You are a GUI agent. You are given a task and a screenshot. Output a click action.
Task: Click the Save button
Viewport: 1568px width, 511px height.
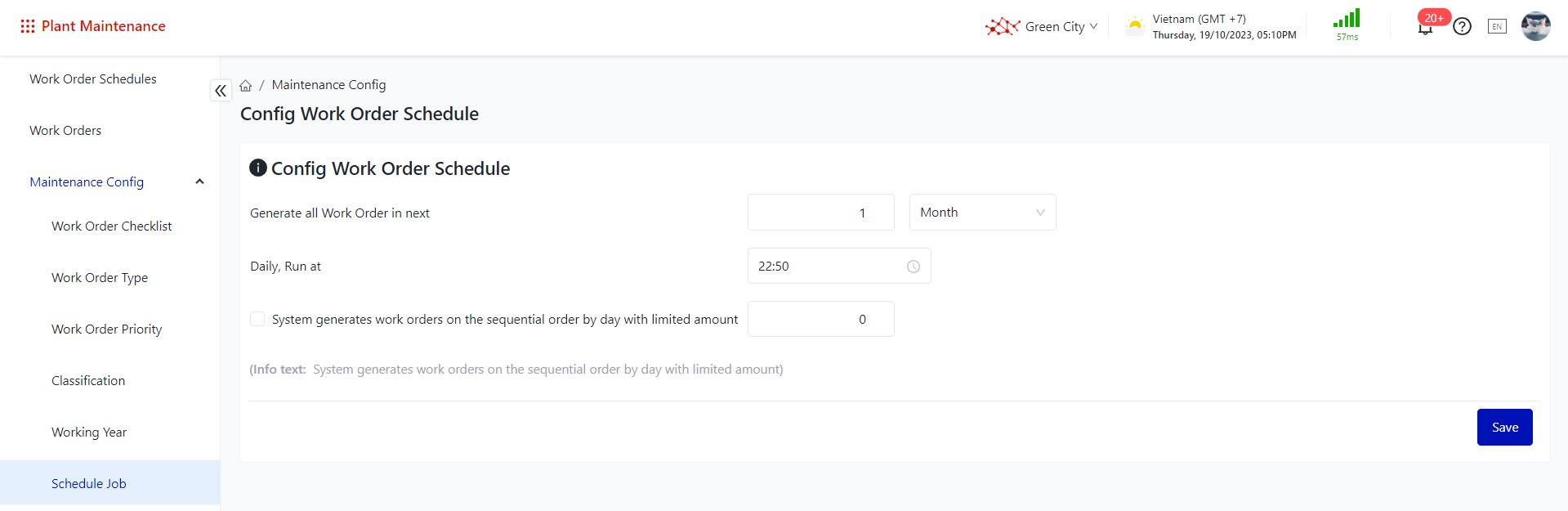pyautogui.click(x=1504, y=428)
